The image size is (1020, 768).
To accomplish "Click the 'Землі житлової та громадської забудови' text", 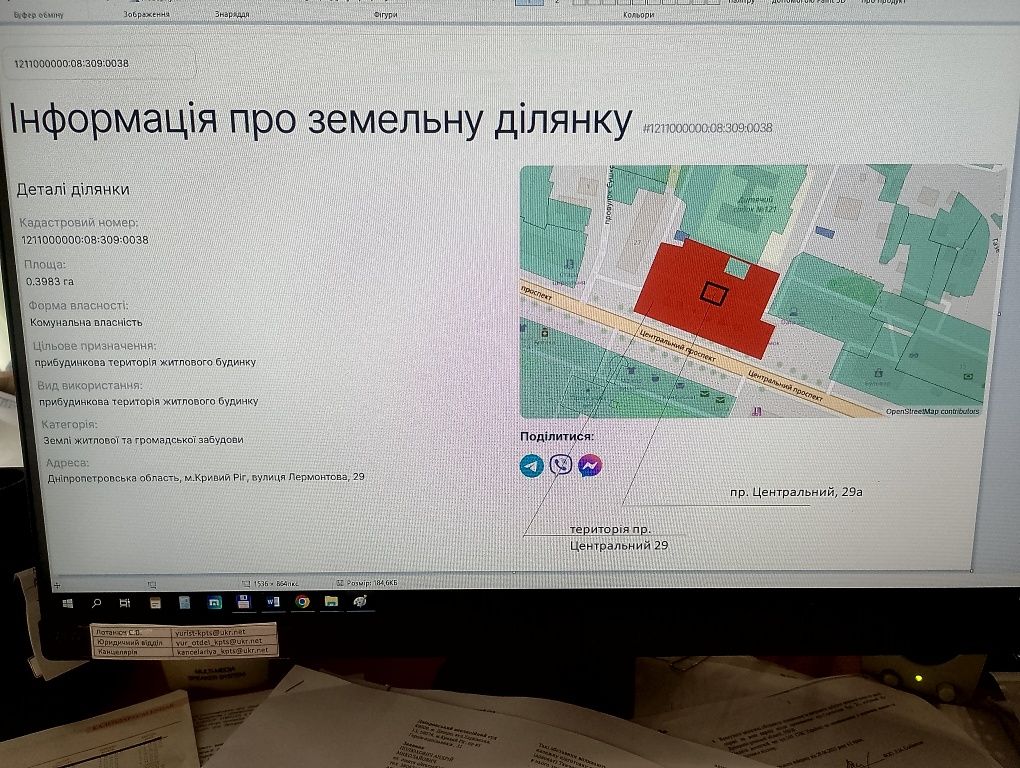I will tap(143, 440).
